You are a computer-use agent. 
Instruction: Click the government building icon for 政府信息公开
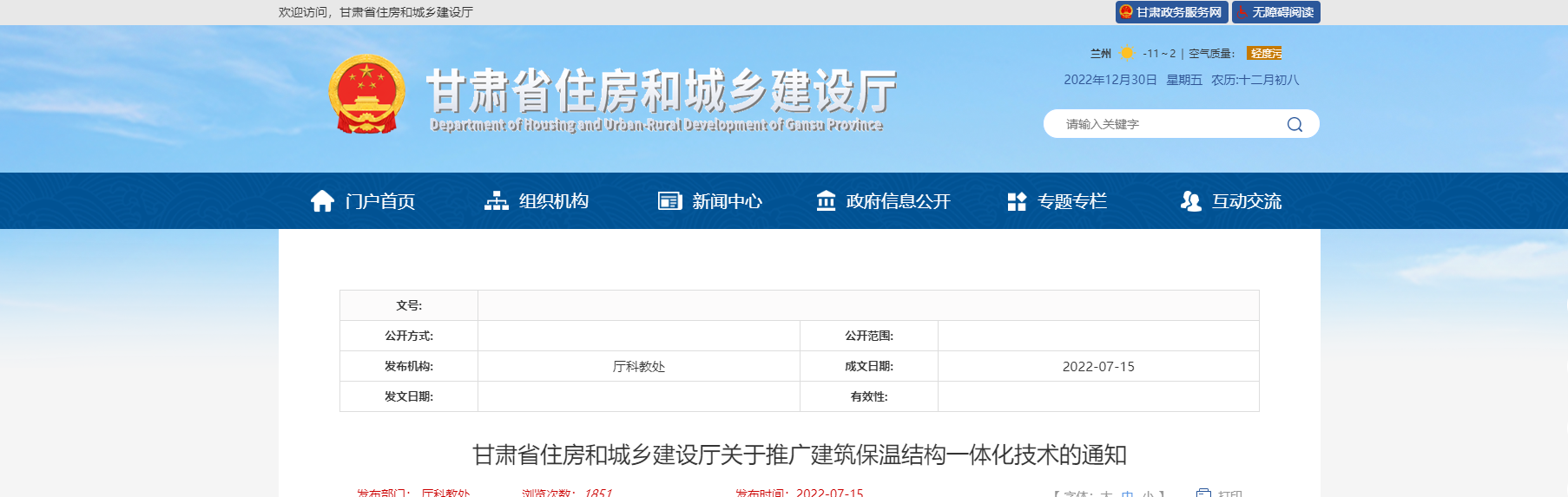[826, 201]
